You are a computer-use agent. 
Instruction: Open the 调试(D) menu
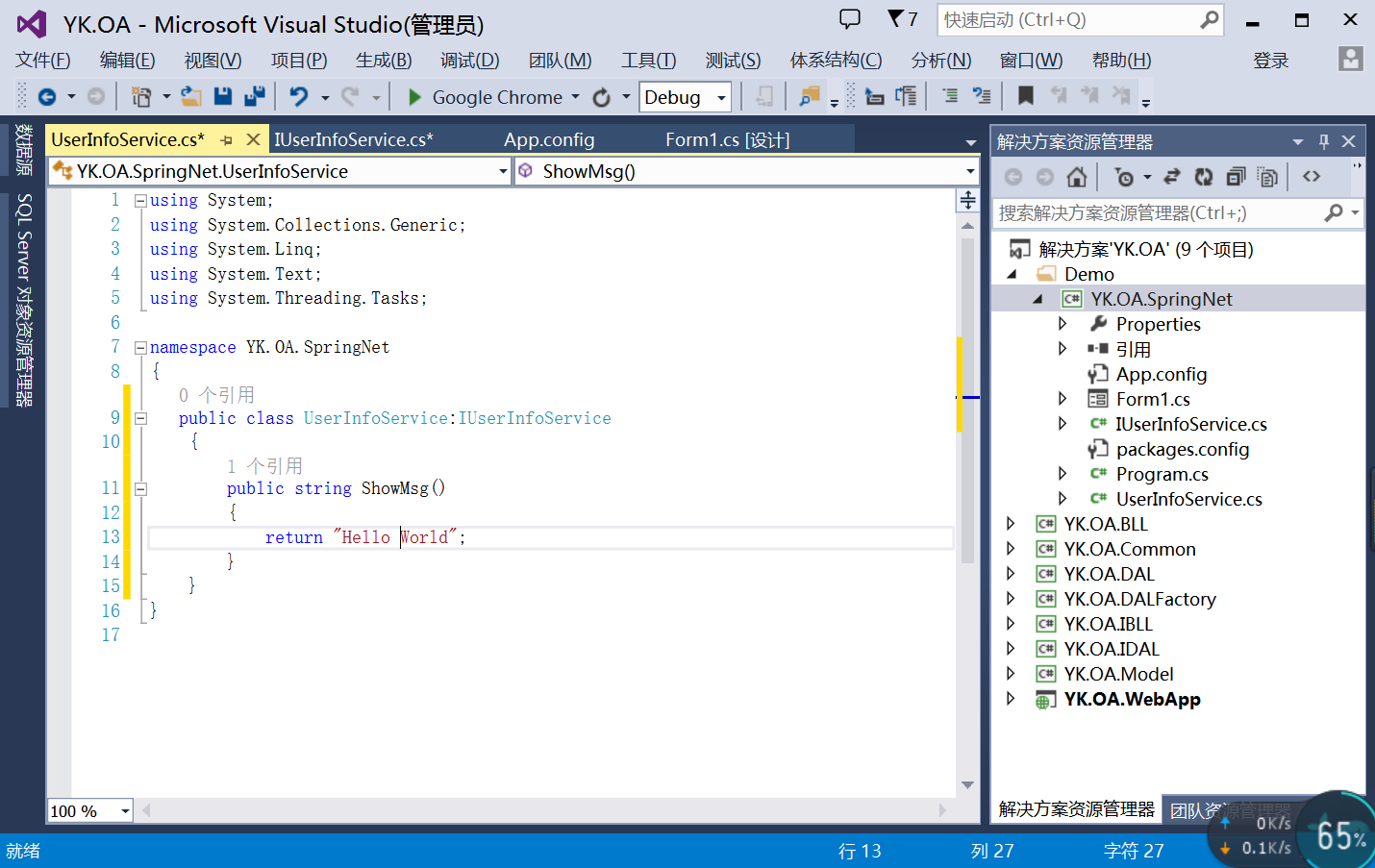(470, 61)
